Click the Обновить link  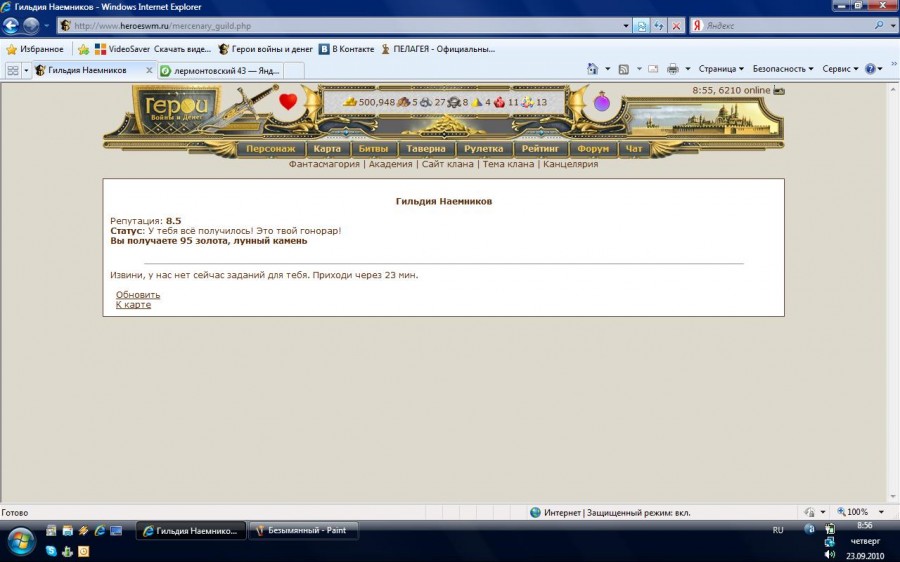(x=138, y=295)
